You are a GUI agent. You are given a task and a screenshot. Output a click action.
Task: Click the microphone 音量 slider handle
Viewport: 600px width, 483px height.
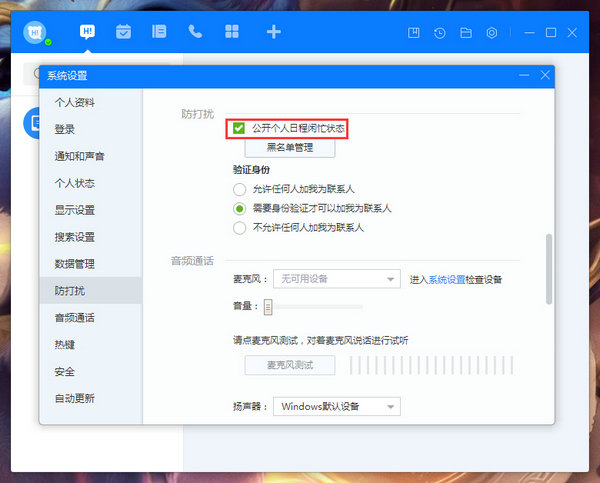(x=268, y=307)
